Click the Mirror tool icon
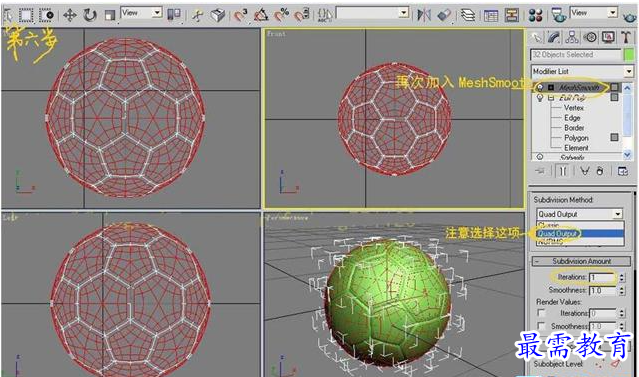 tap(424, 15)
